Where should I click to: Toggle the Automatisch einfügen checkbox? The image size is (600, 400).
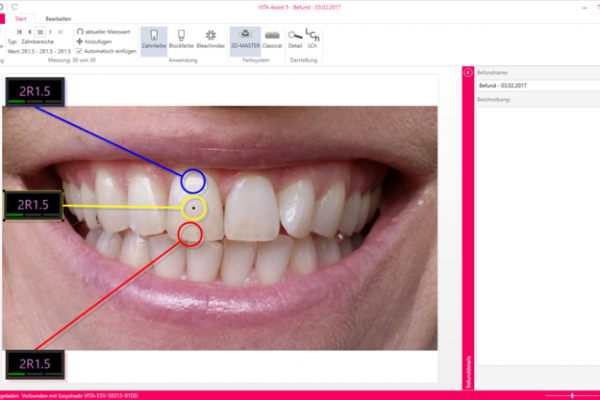point(80,49)
